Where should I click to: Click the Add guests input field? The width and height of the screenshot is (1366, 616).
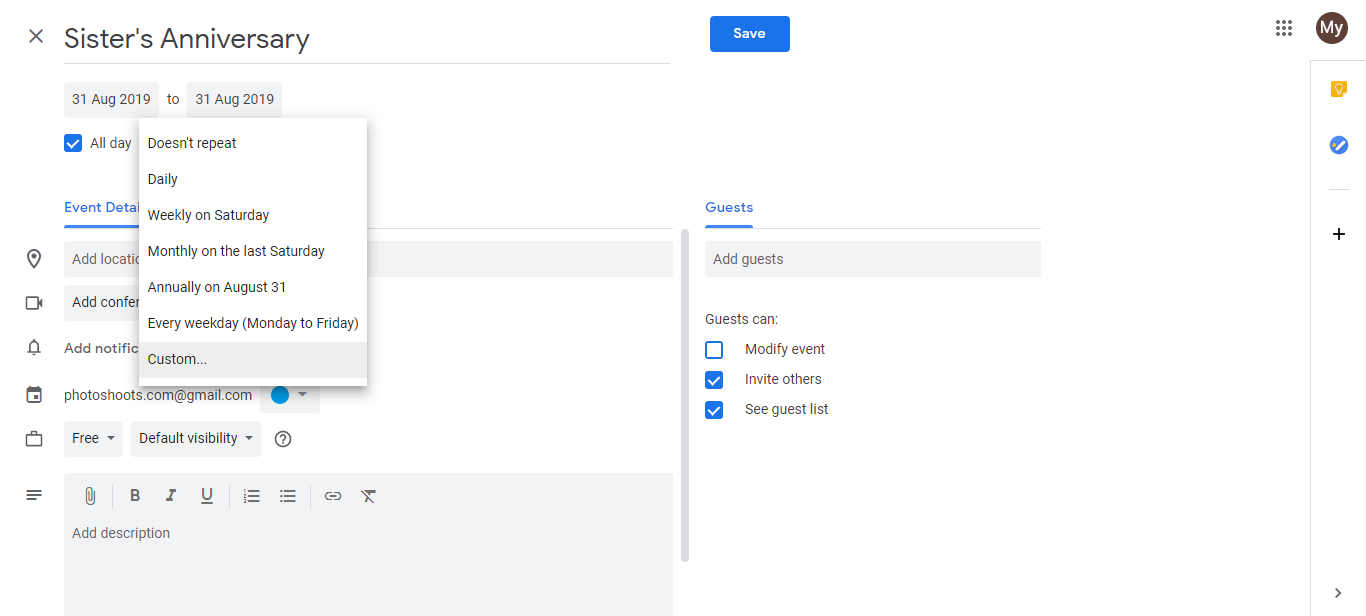(x=873, y=259)
